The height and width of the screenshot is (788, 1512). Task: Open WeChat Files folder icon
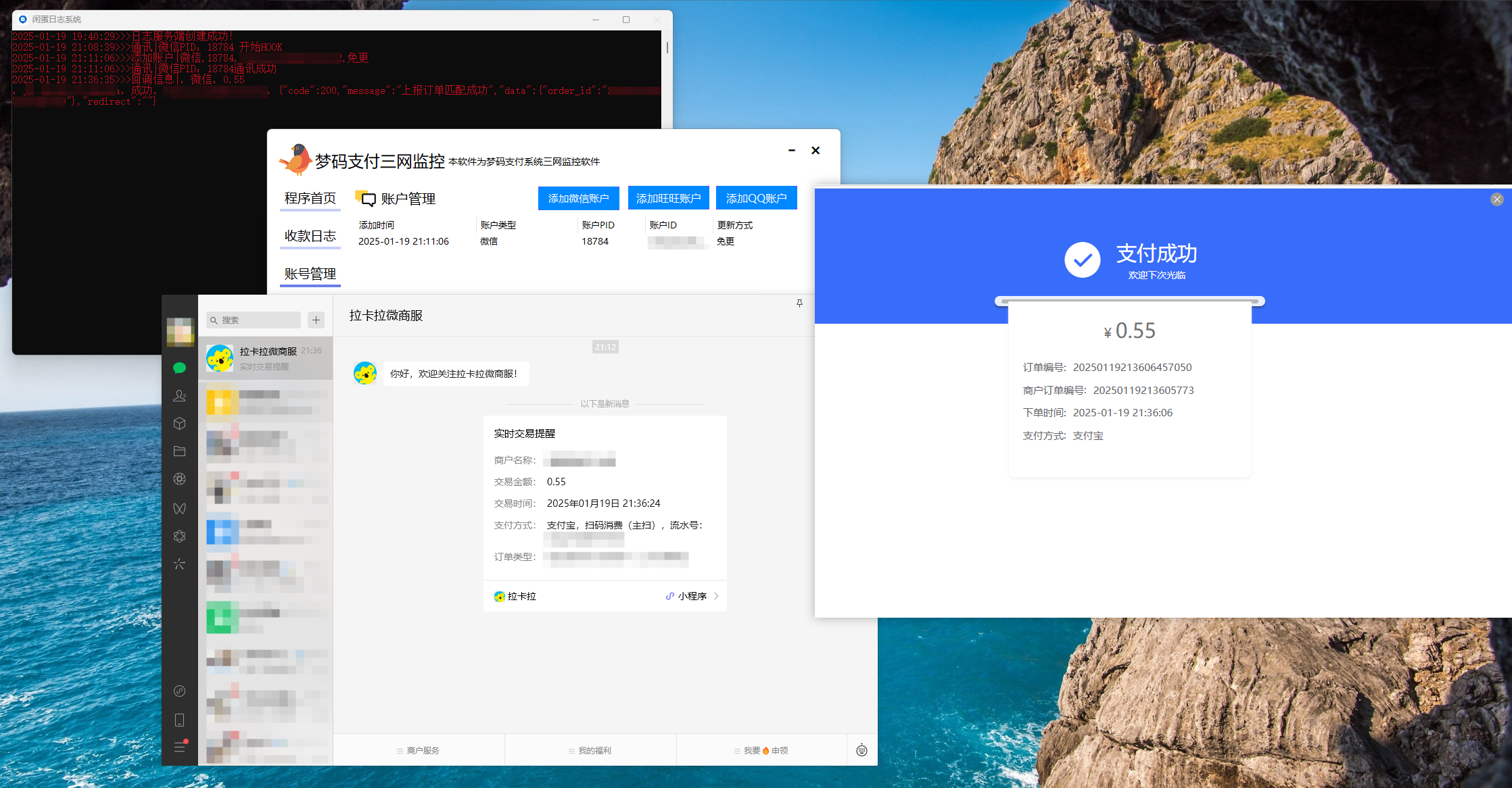(179, 451)
